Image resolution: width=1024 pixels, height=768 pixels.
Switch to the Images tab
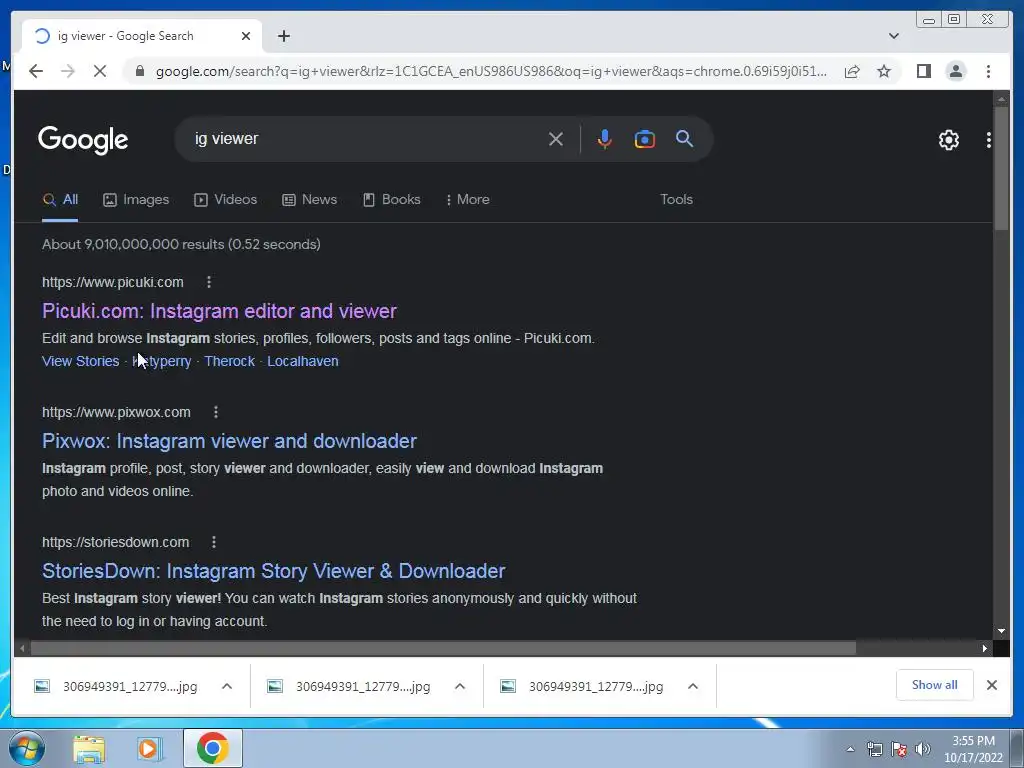pyautogui.click(x=136, y=200)
